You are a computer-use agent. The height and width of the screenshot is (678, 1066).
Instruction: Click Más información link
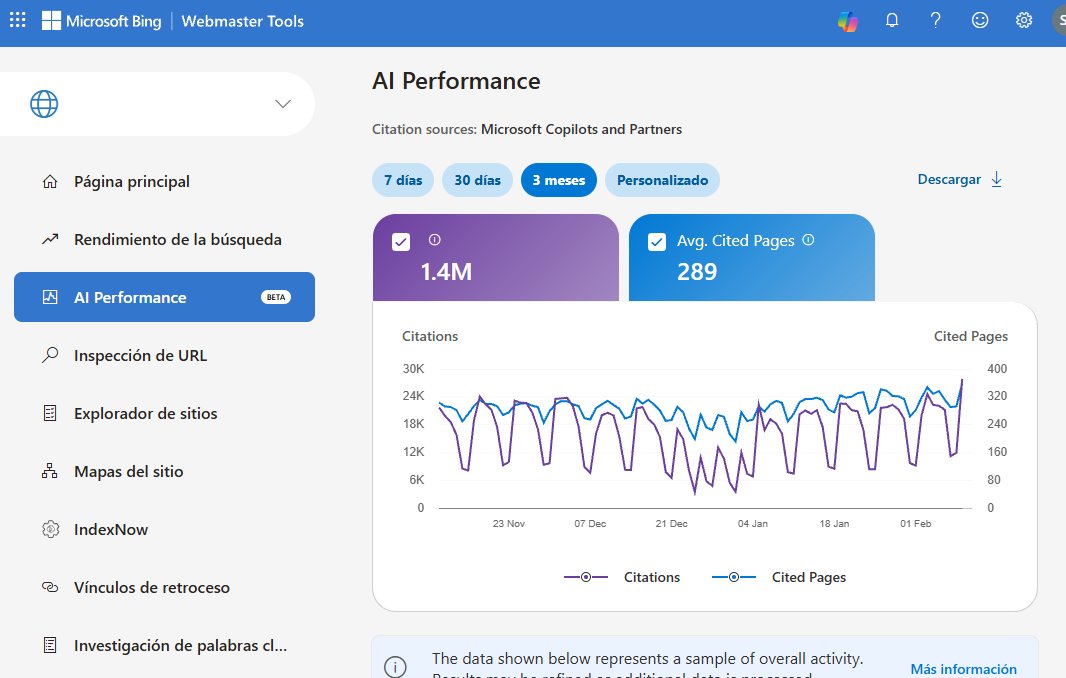tap(963, 669)
